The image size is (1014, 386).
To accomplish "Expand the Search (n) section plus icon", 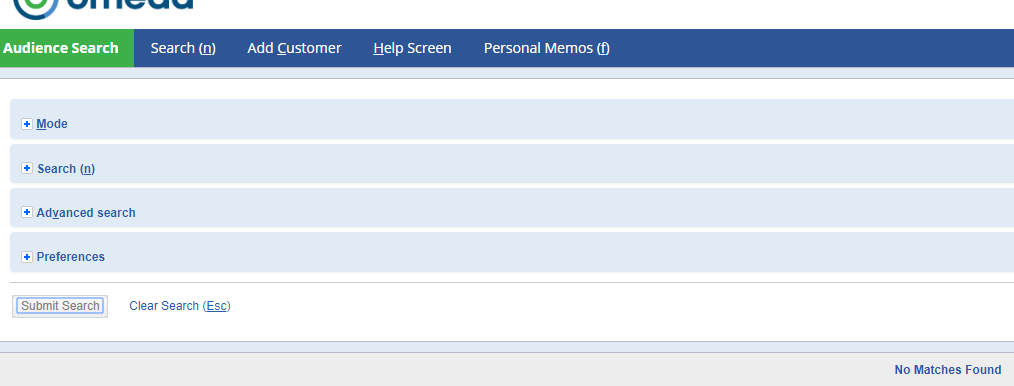I will (x=27, y=168).
